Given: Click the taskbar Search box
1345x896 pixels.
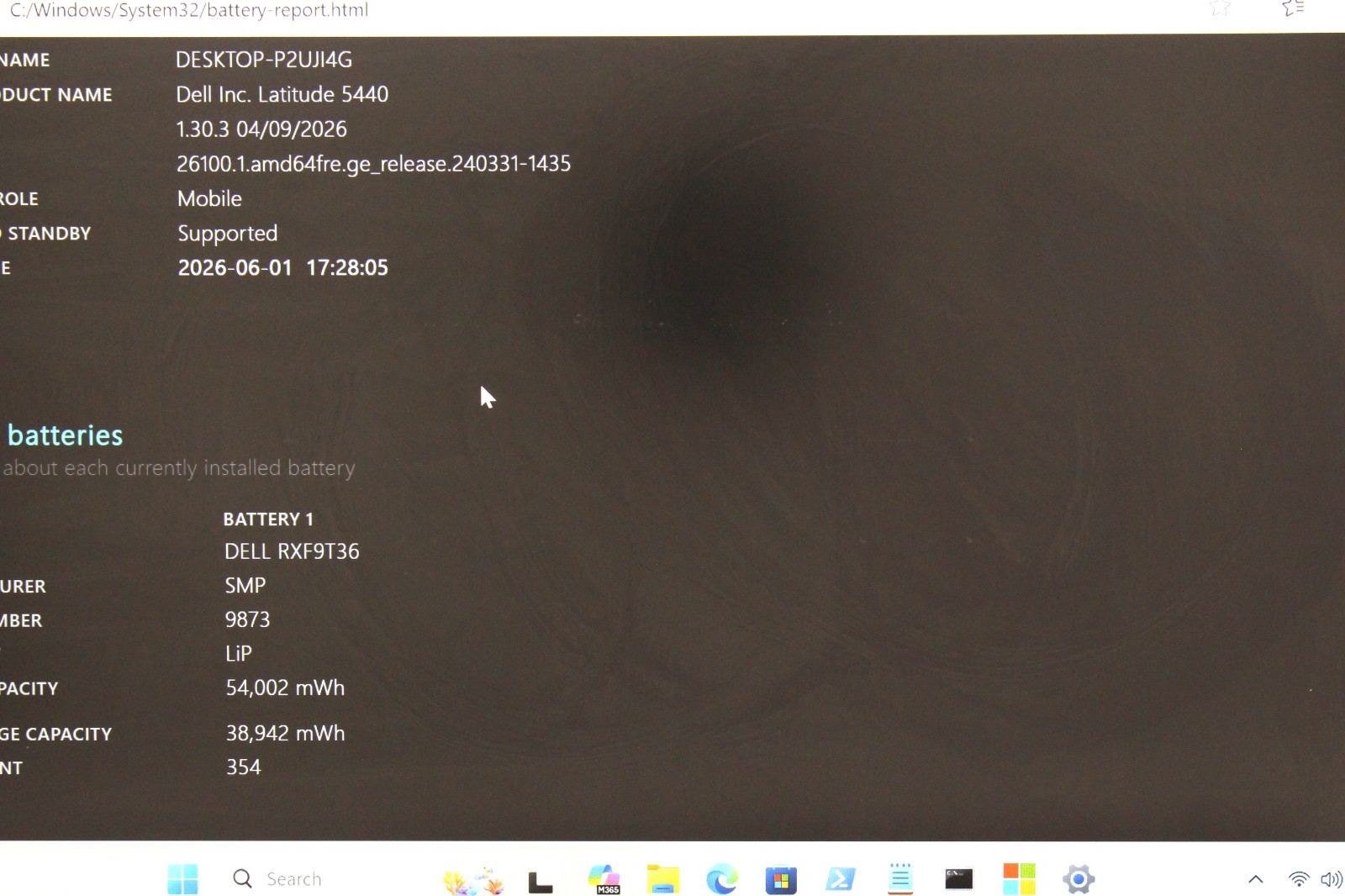Looking at the screenshot, I should 277,879.
